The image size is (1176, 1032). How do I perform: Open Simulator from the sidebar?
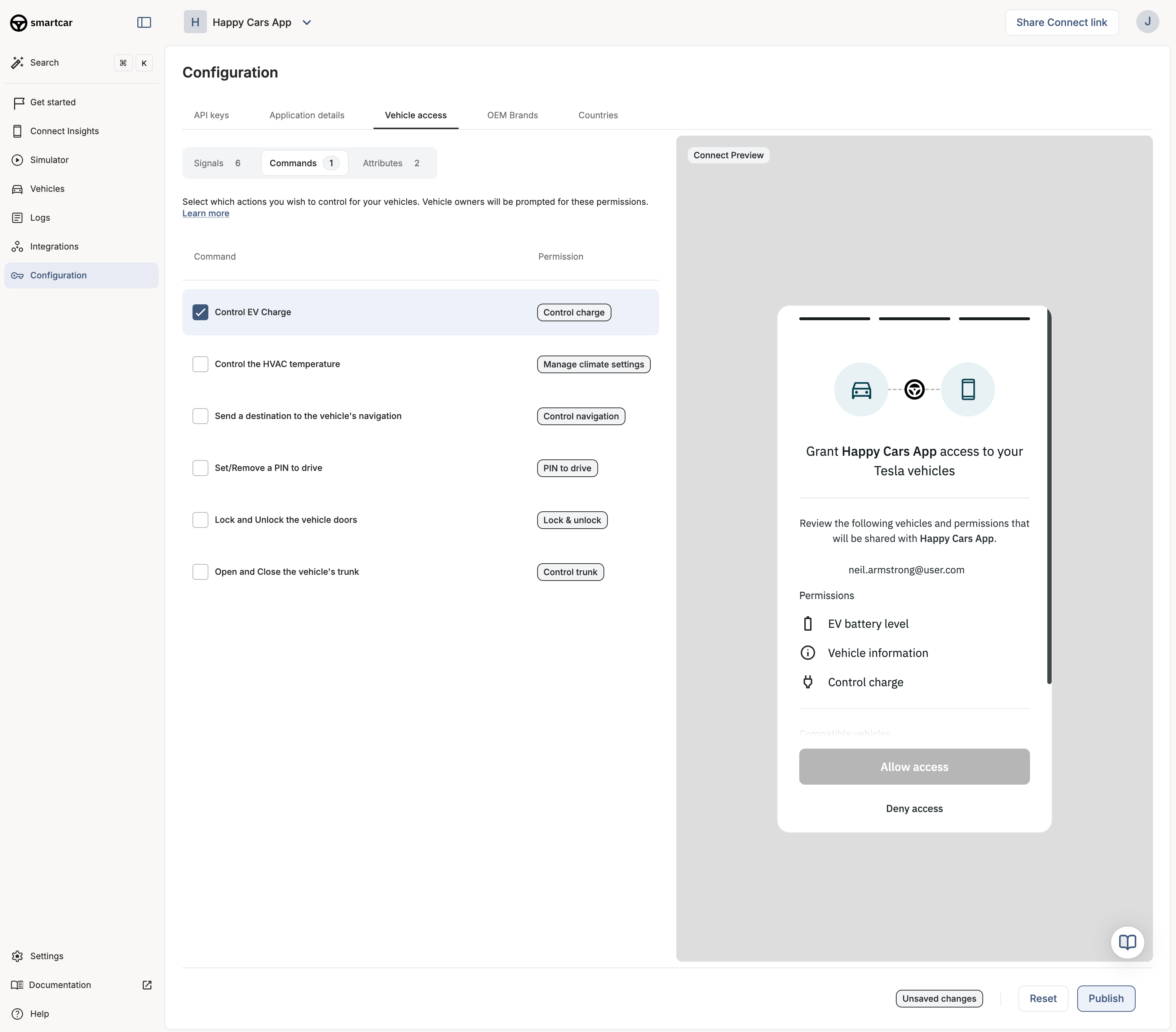click(x=81, y=160)
